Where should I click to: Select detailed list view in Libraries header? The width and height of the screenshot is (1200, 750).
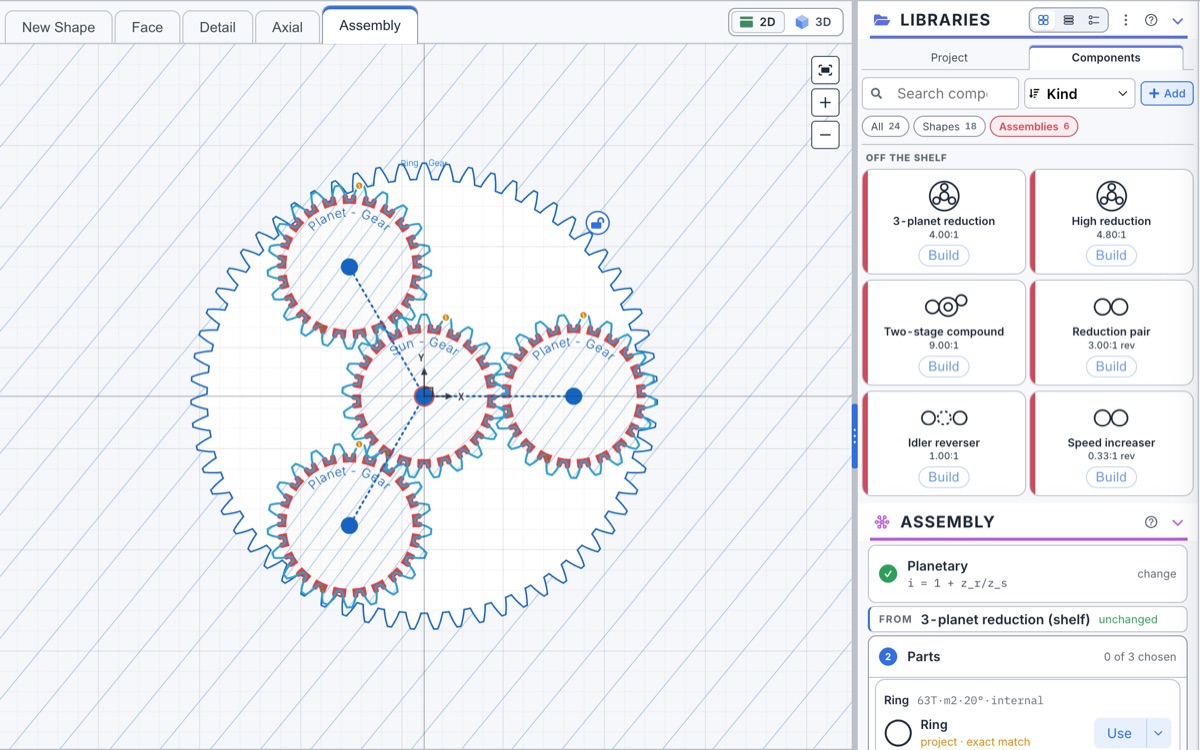[1094, 20]
